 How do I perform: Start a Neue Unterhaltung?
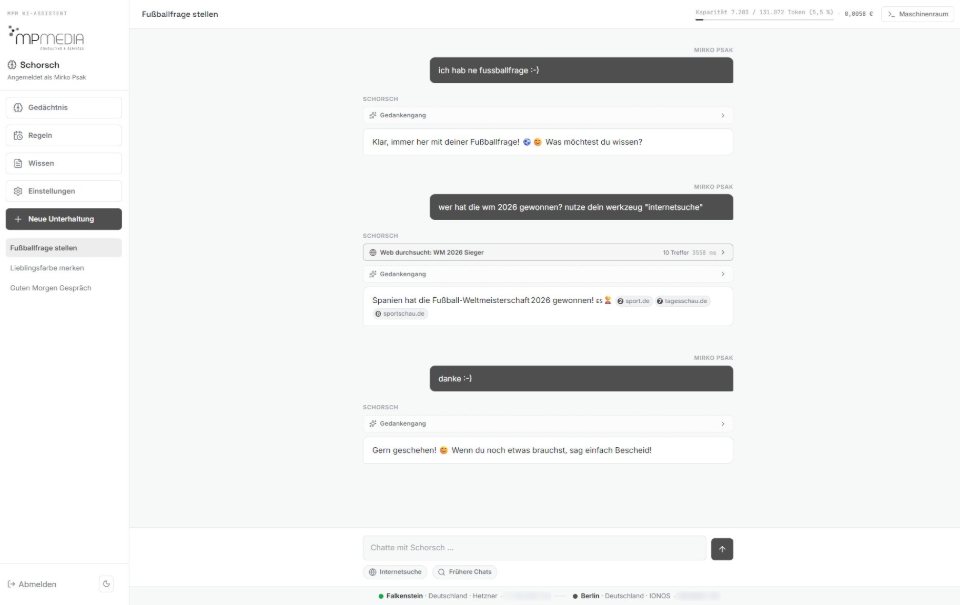coord(64,219)
